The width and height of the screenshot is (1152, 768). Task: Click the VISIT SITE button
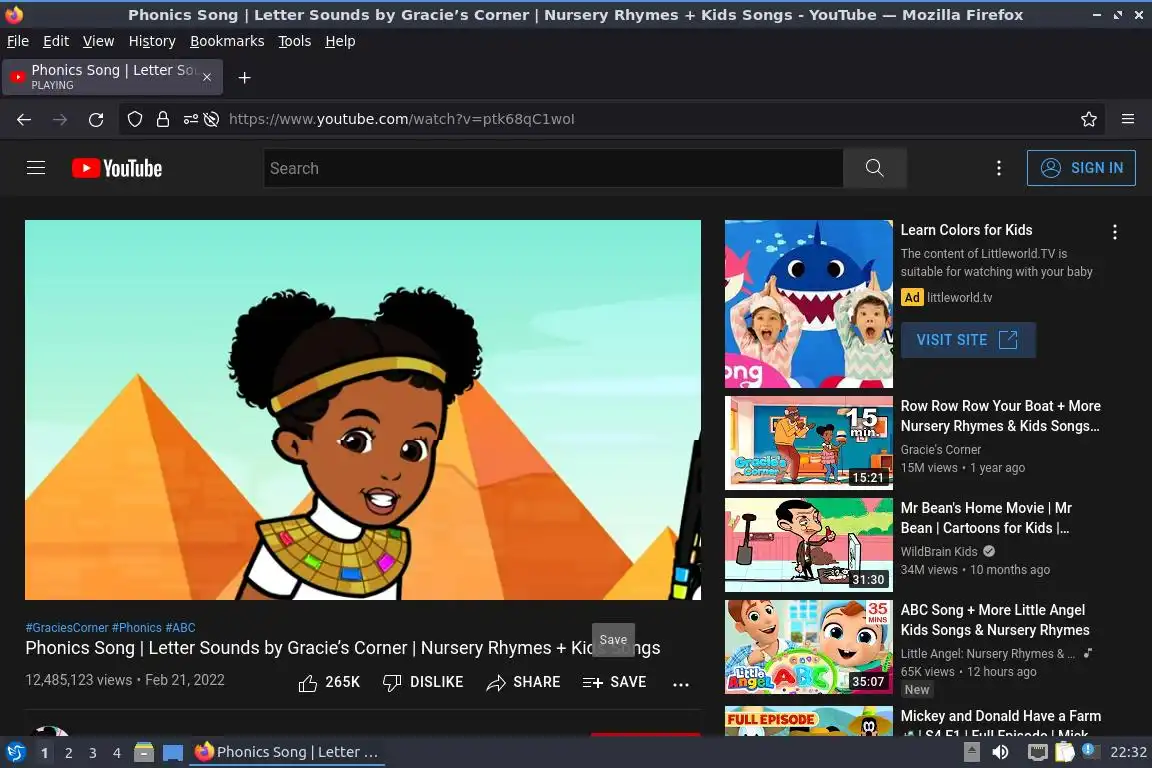pyautogui.click(x=968, y=340)
